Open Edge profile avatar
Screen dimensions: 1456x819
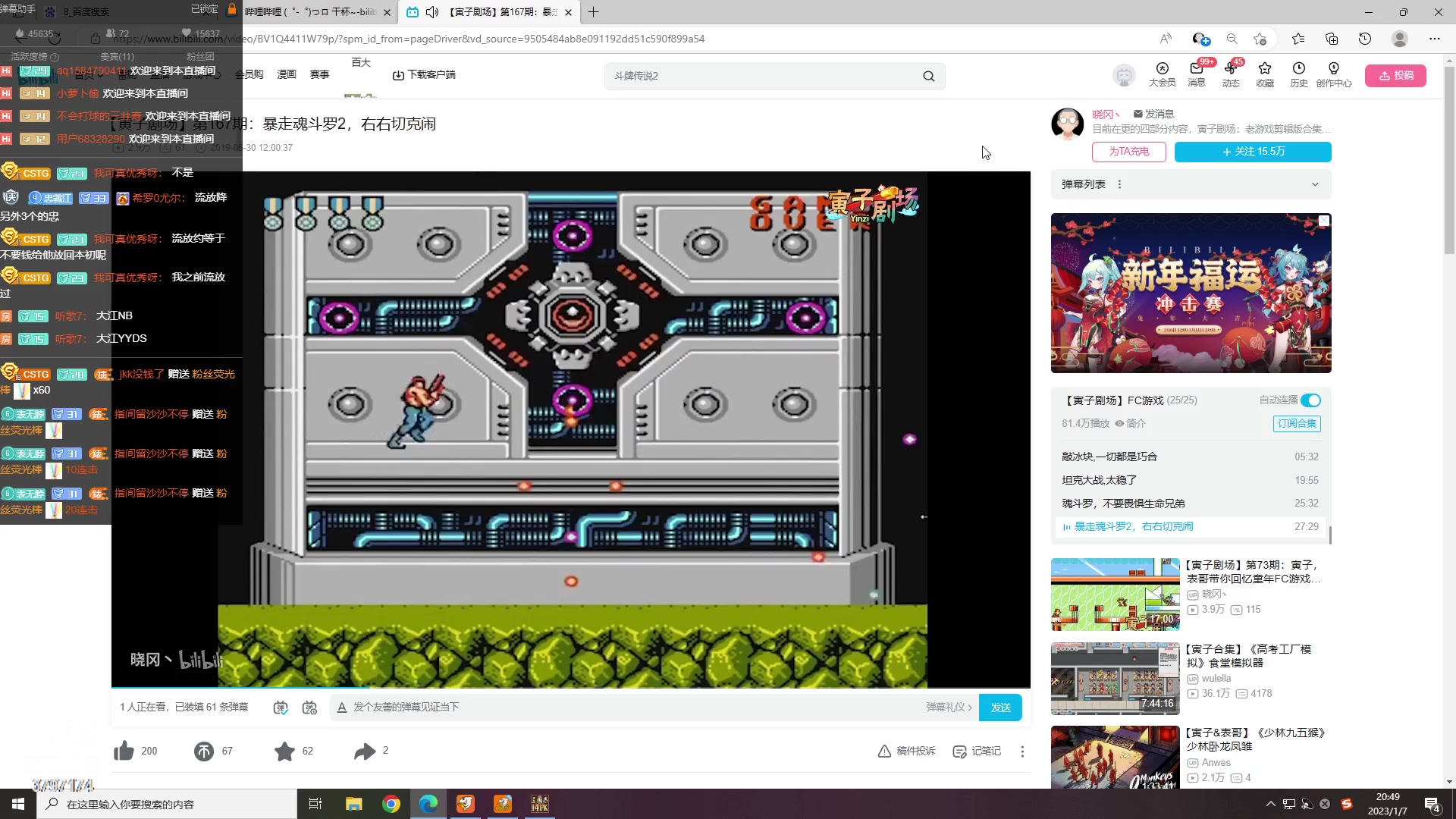pyautogui.click(x=1400, y=39)
